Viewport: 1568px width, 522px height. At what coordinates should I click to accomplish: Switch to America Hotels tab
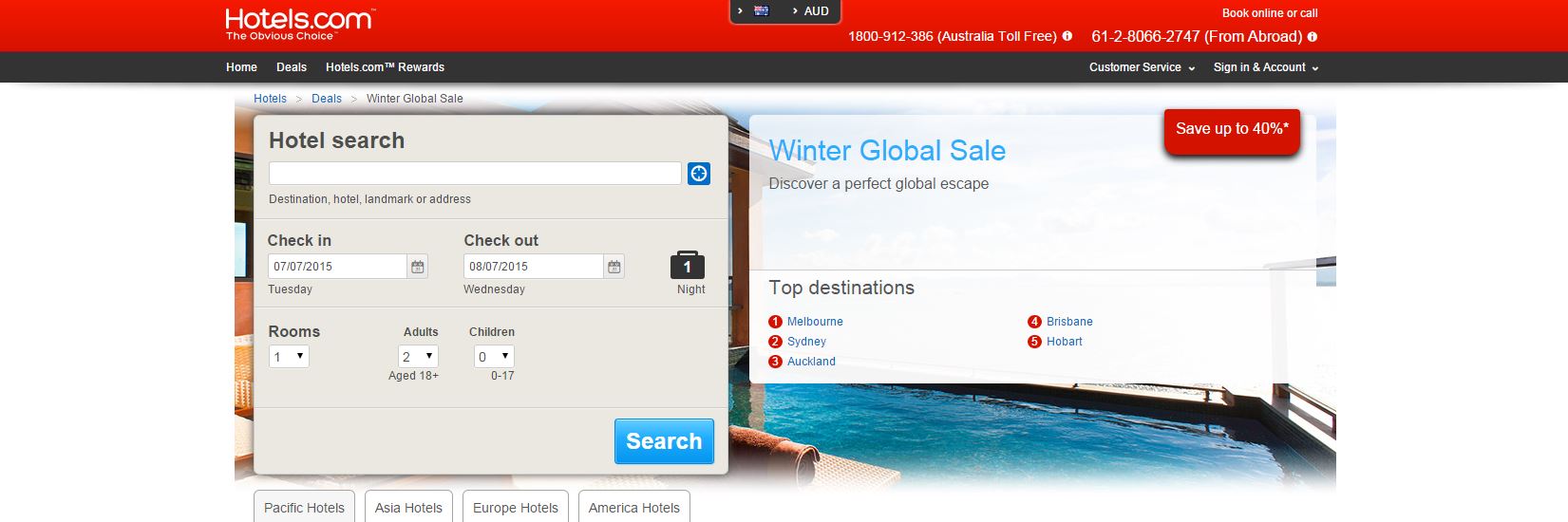[634, 507]
